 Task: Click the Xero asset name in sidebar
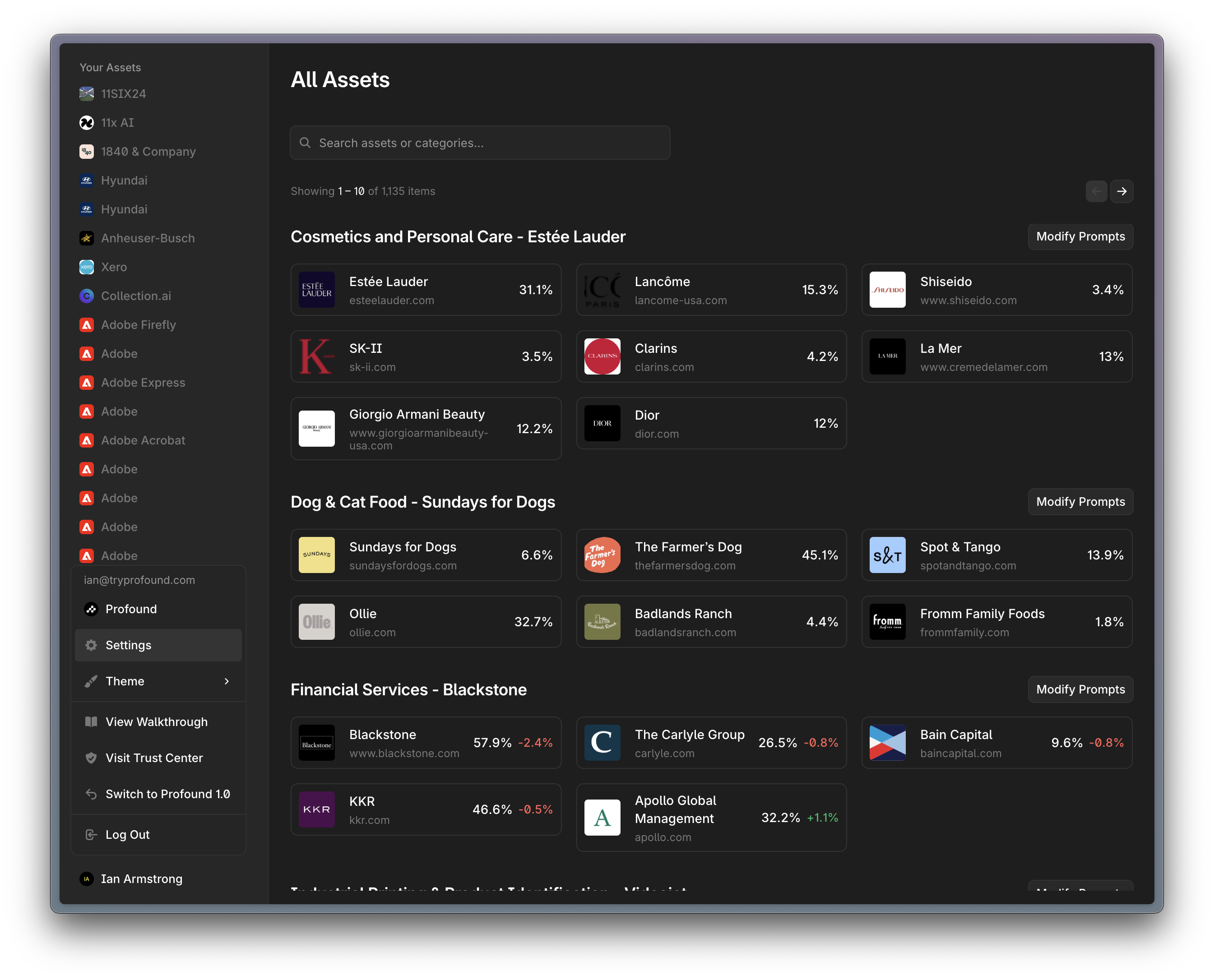(x=113, y=267)
